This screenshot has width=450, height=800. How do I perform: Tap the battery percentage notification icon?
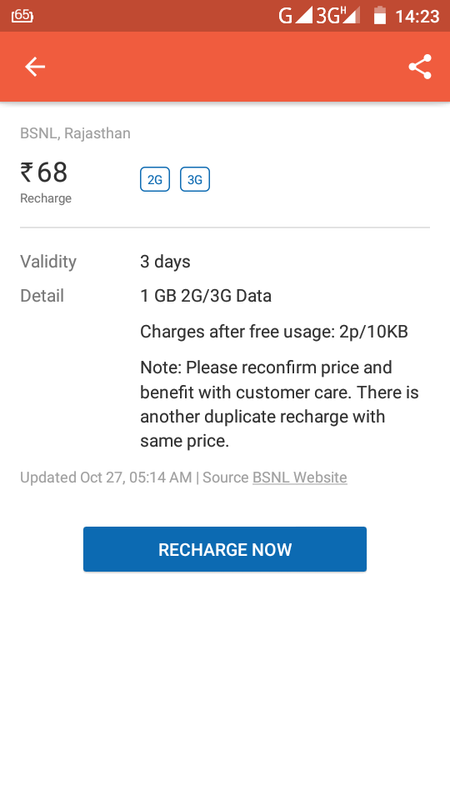(x=22, y=15)
